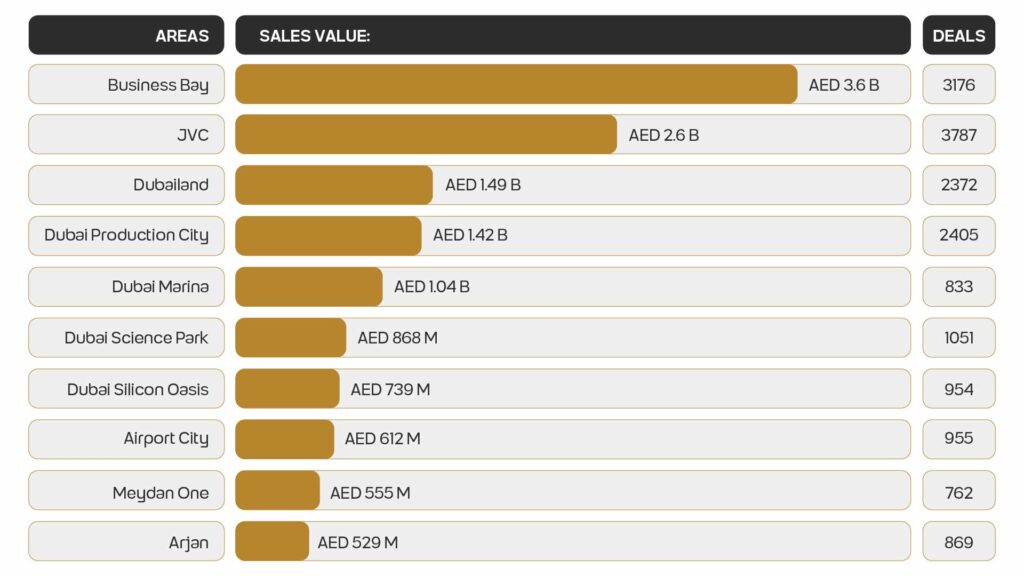Choose the Dubai Production City label
Image resolution: width=1024 pixels, height=576 pixels.
click(x=126, y=235)
